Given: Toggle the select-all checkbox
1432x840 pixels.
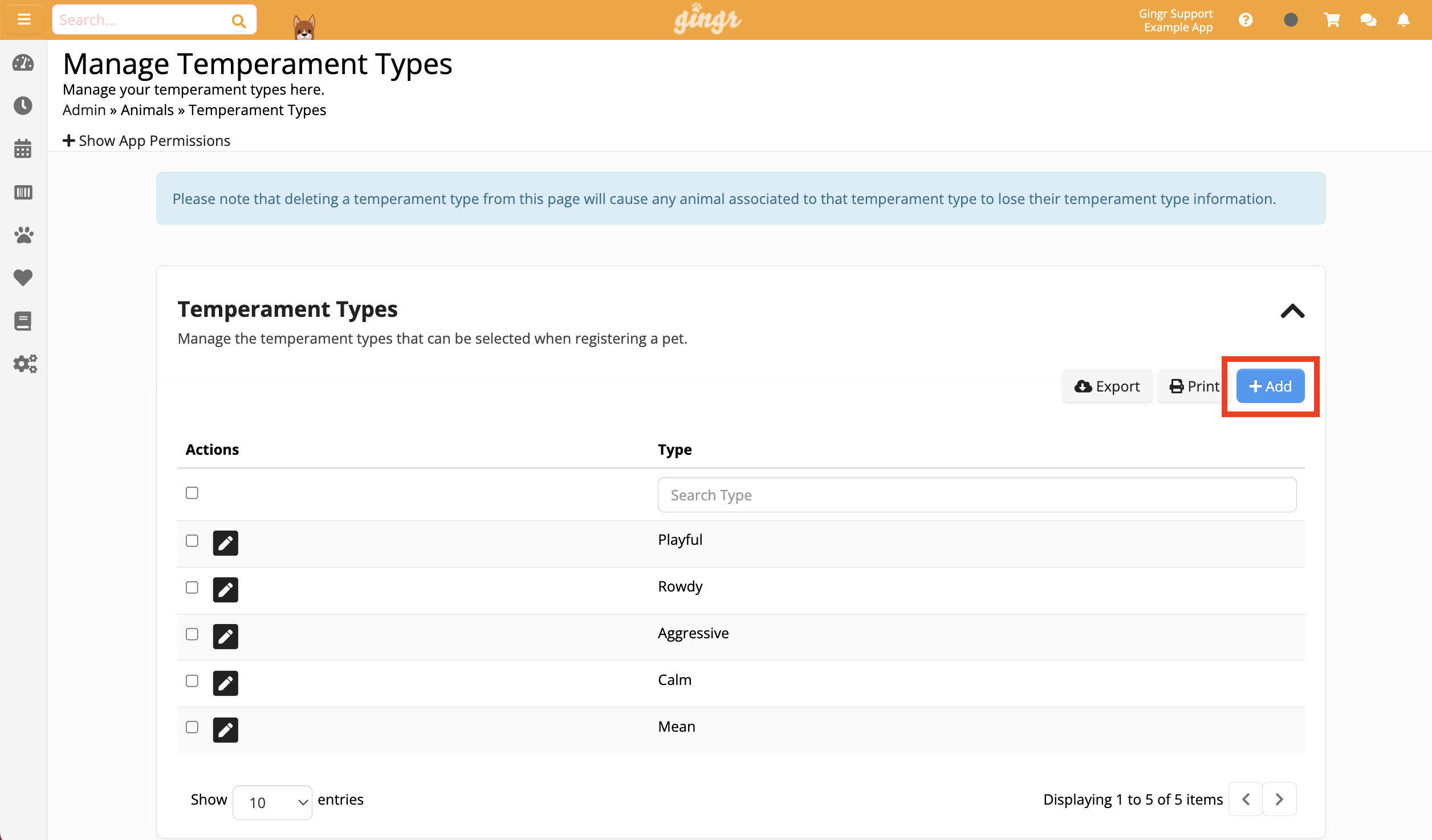Looking at the screenshot, I should click(192, 493).
